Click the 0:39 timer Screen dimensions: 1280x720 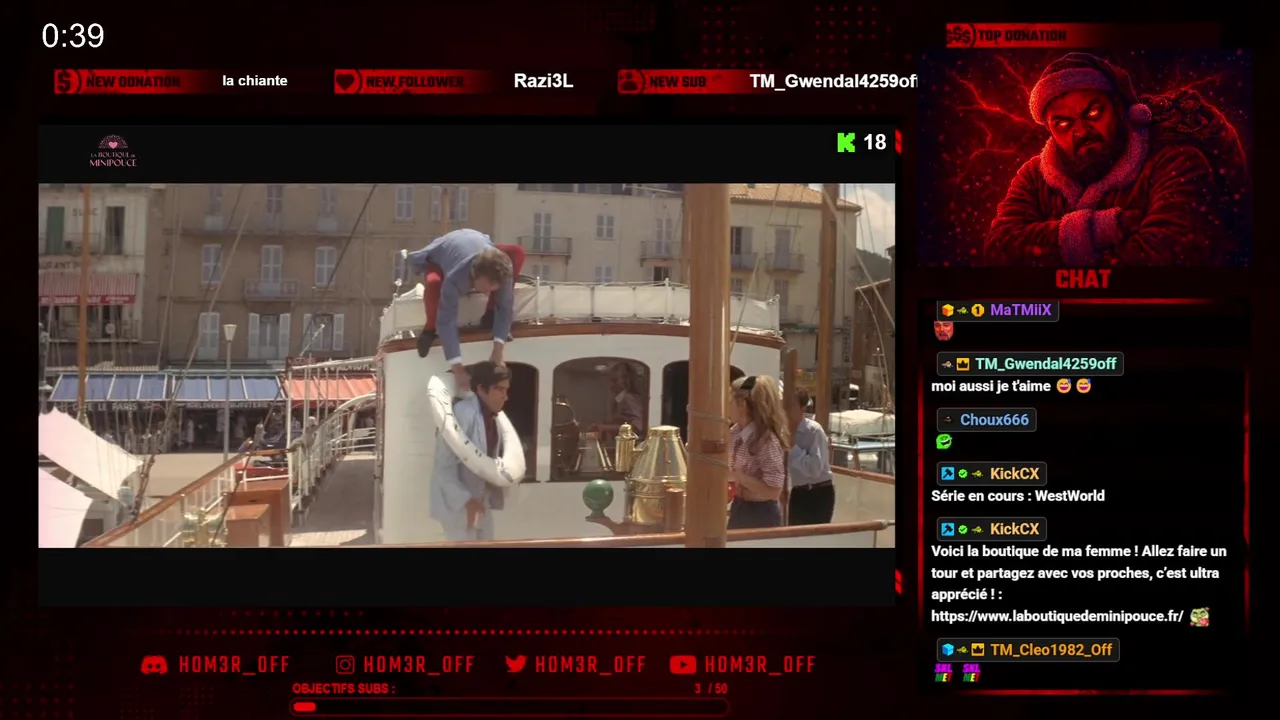coord(73,36)
